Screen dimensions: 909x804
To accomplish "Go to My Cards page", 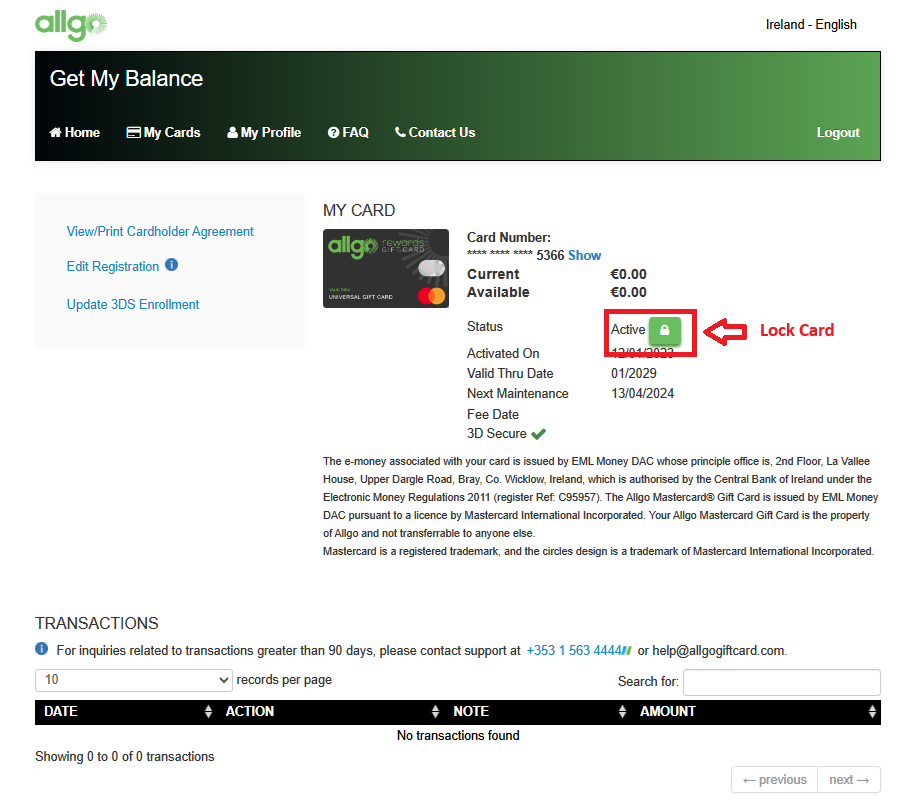I will (x=164, y=132).
